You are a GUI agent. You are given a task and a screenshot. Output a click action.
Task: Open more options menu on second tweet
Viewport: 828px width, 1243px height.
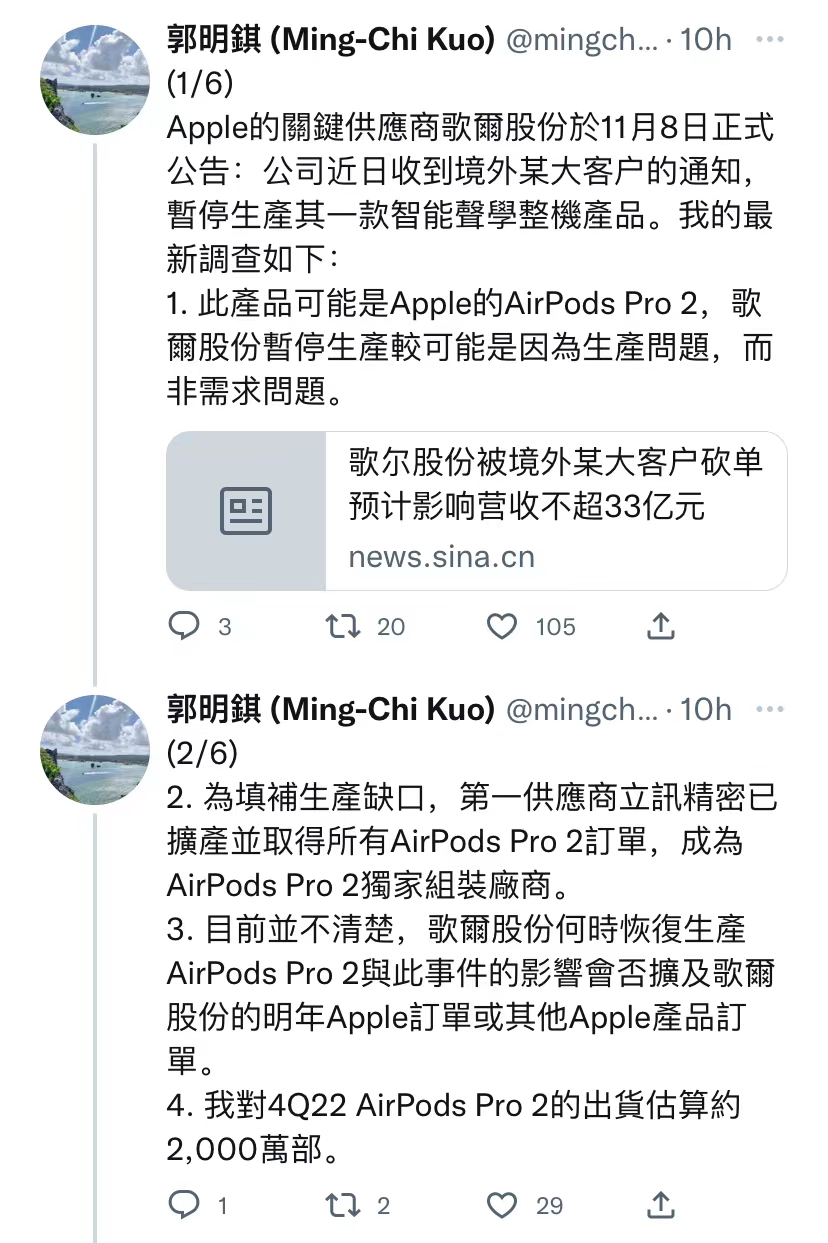tap(770, 710)
